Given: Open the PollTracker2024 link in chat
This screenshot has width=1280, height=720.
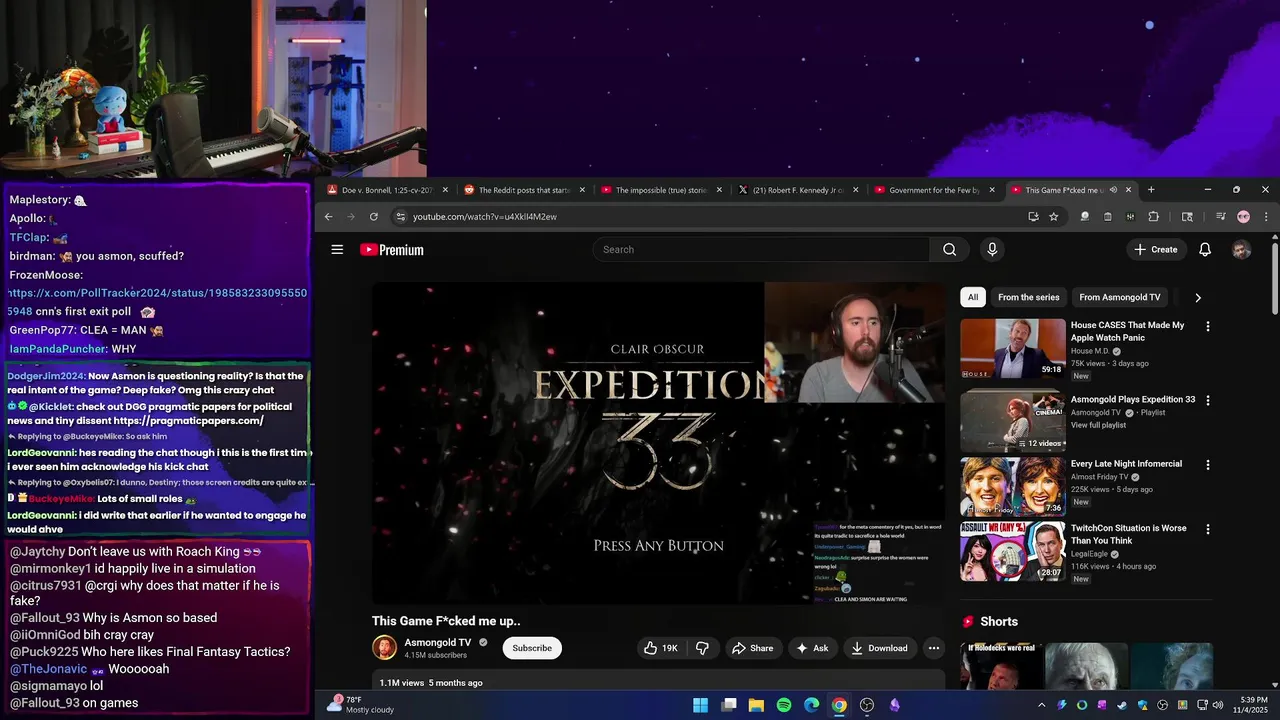Looking at the screenshot, I should 158,302.
